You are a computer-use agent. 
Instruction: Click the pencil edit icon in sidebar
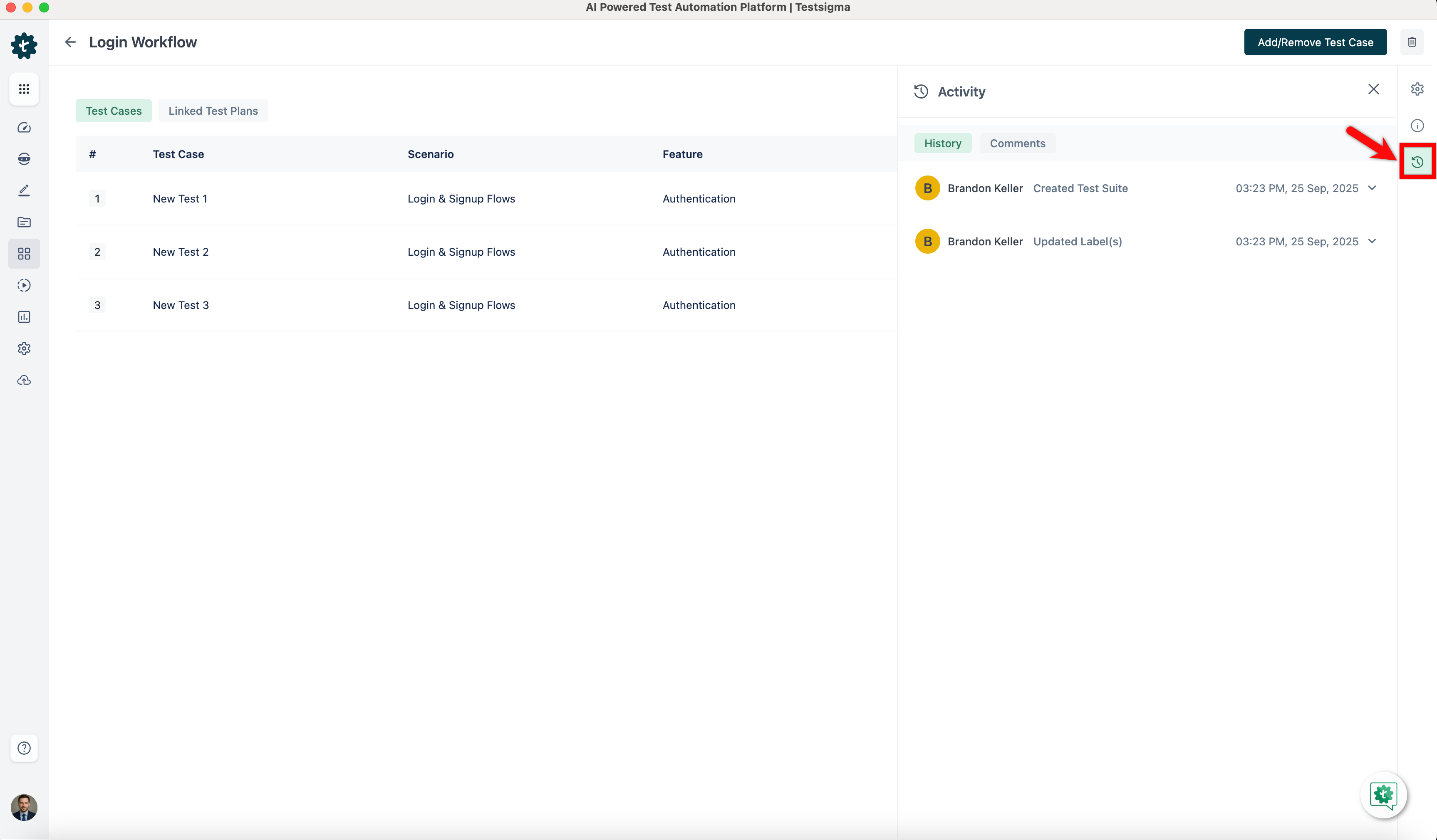click(24, 190)
